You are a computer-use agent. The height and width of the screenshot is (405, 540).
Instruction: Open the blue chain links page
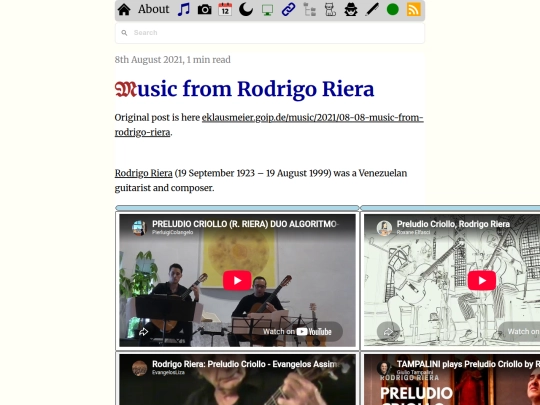tap(288, 9)
